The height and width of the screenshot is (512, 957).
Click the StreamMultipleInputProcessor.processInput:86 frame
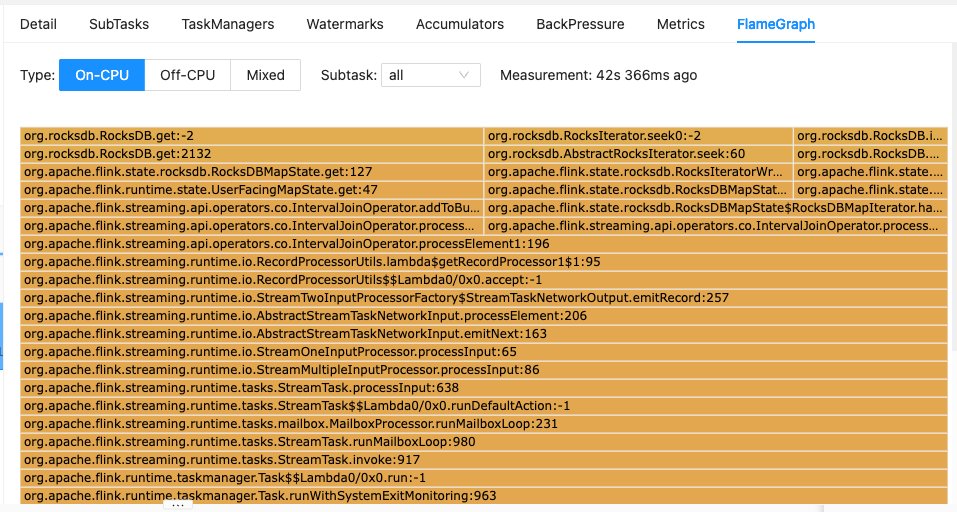[x=484, y=370]
